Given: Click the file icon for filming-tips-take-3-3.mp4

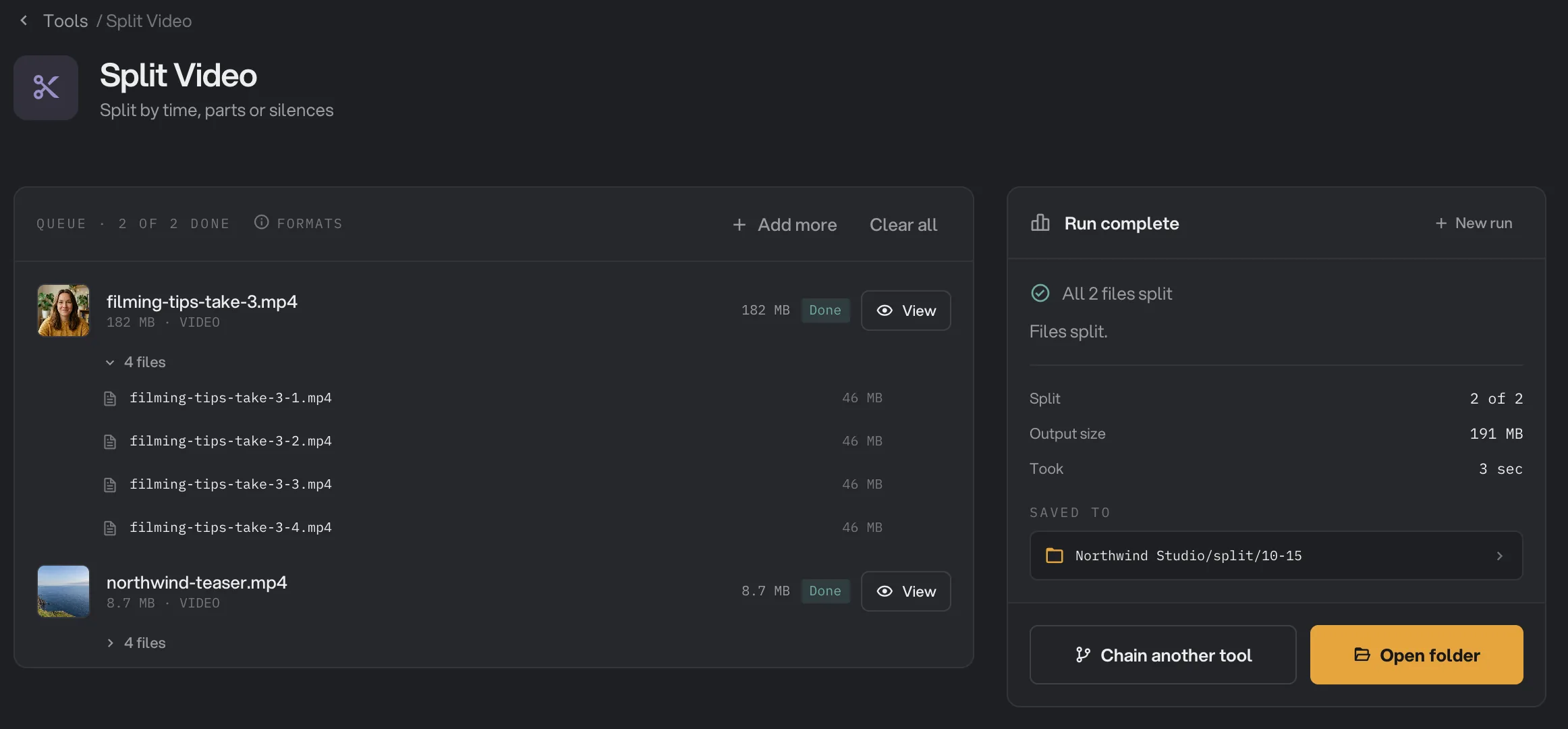Looking at the screenshot, I should tap(110, 485).
